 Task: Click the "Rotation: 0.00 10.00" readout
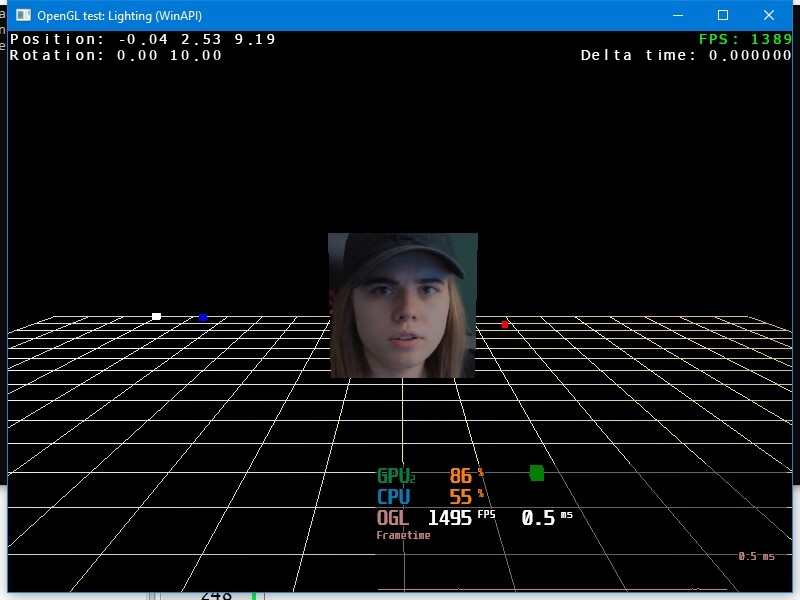coord(116,55)
